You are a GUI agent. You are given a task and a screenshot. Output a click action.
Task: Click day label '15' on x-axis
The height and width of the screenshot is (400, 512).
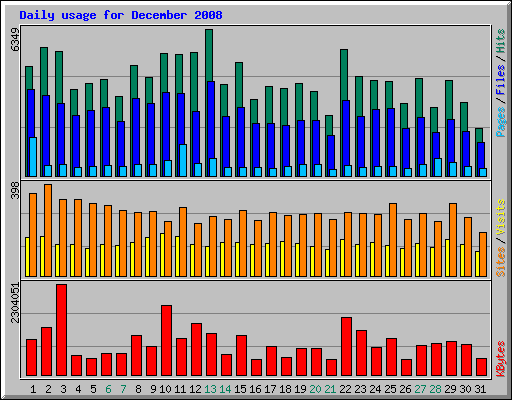click(240, 389)
